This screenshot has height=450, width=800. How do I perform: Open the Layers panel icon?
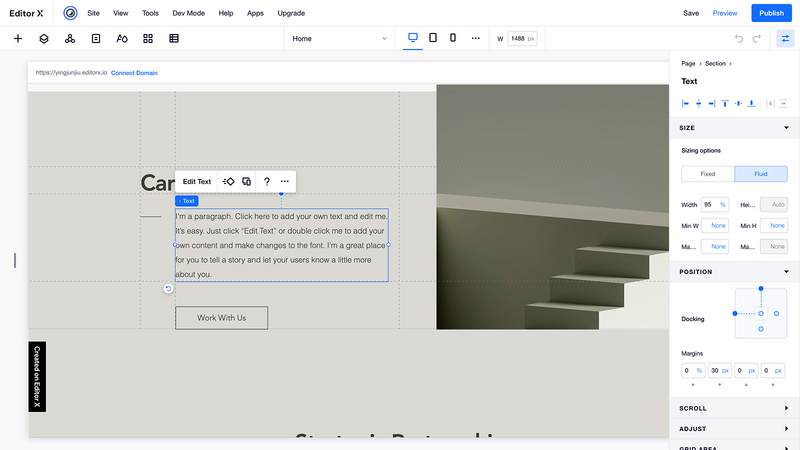tap(44, 38)
